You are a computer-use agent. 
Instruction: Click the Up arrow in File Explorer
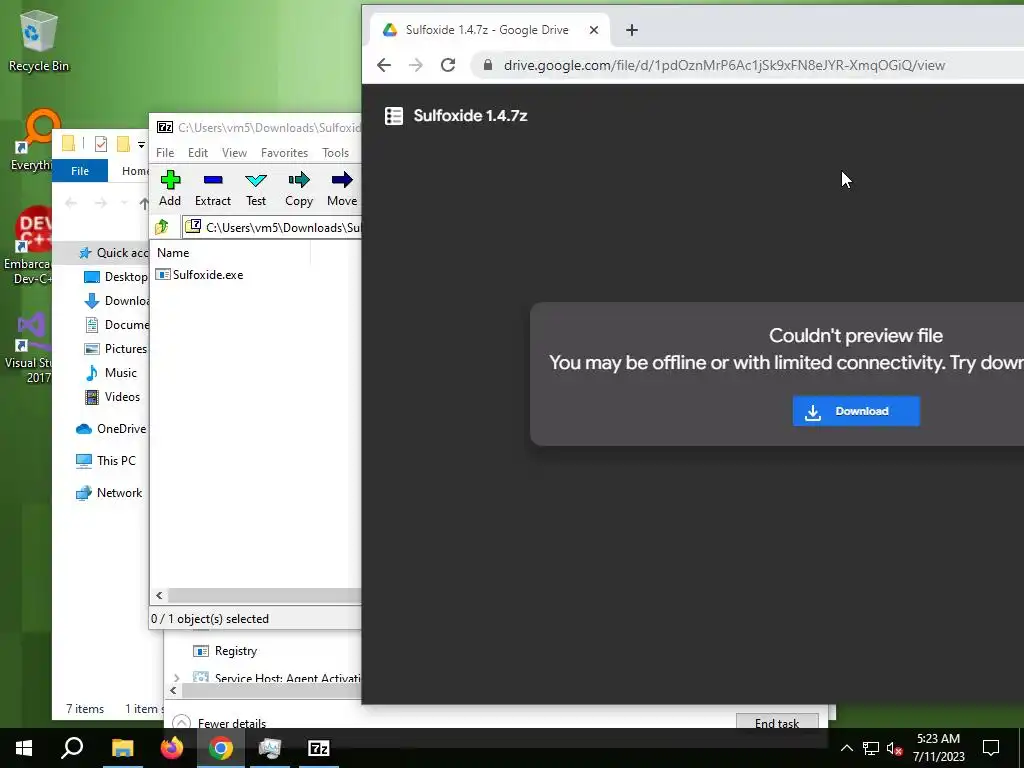(144, 203)
